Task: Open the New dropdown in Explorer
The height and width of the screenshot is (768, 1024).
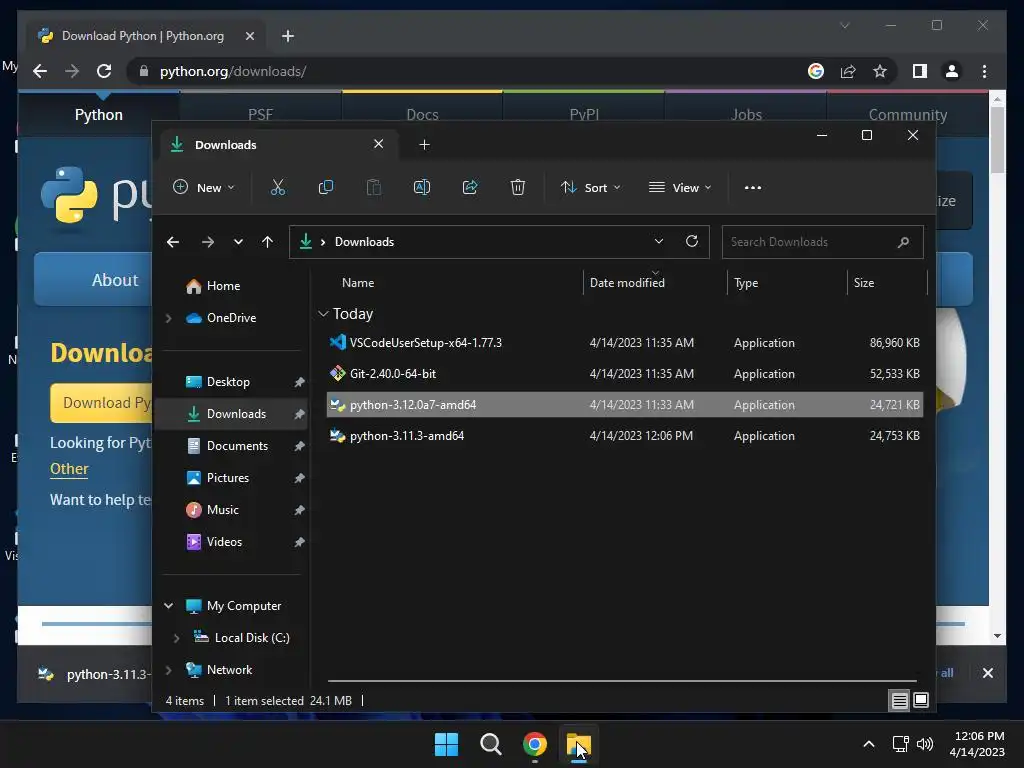Action: click(x=203, y=187)
